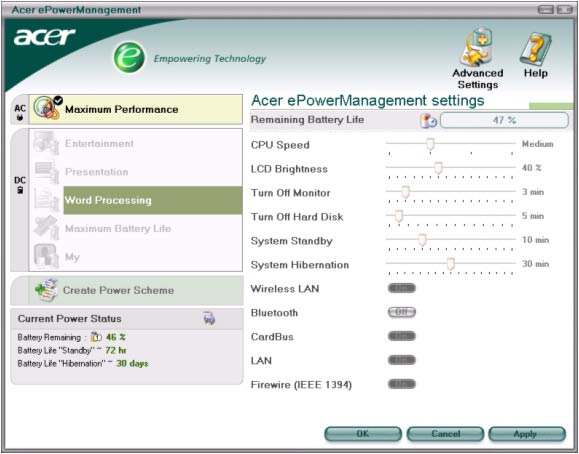
Task: Click the 30 days Hibernation value
Action: pos(132,363)
